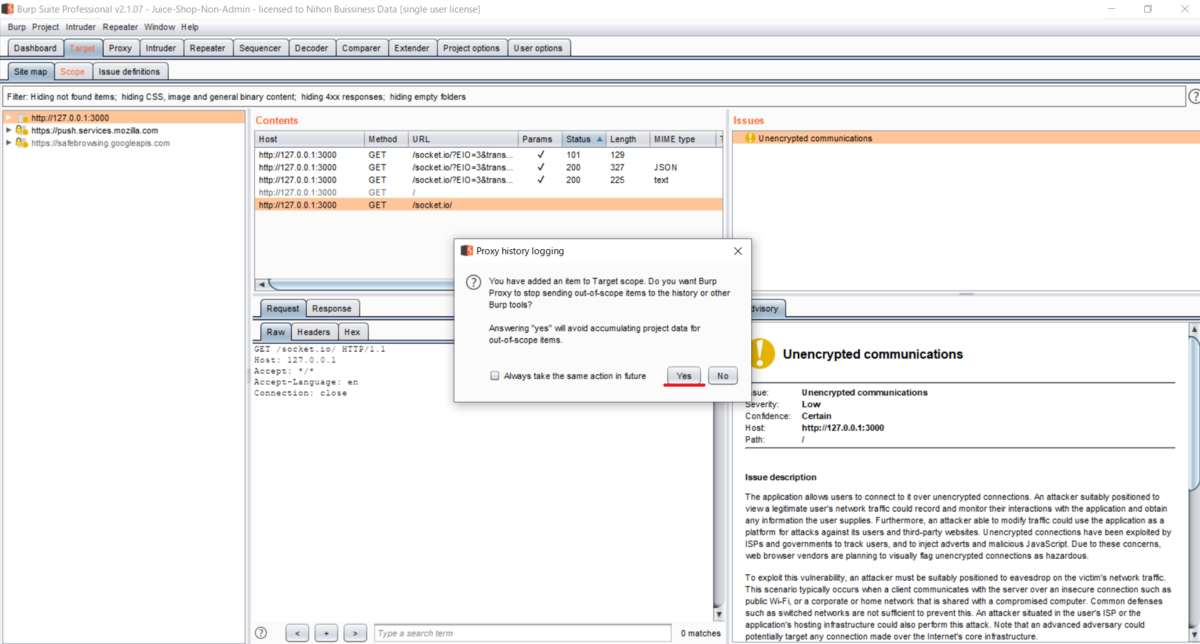Sort contents by Method column
The width and height of the screenshot is (1200, 644).
pos(385,139)
